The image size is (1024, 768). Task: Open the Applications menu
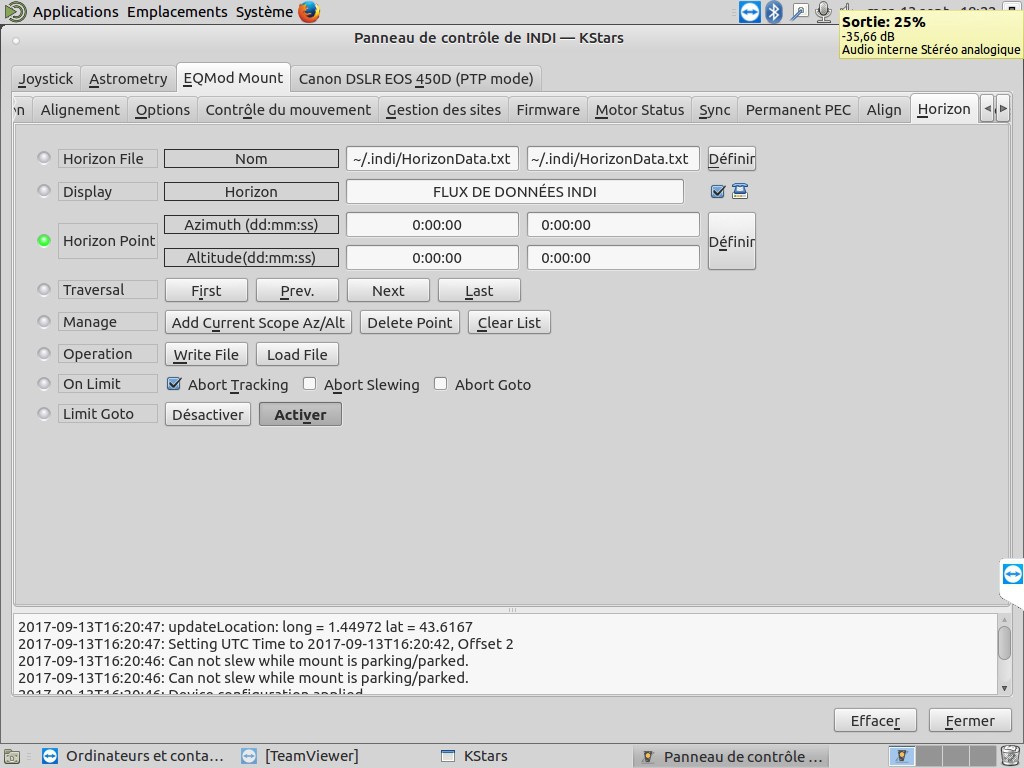pos(76,12)
